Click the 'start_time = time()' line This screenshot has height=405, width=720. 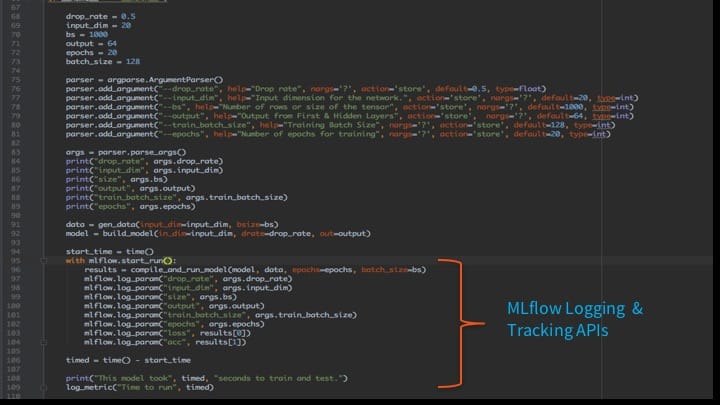click(x=110, y=252)
